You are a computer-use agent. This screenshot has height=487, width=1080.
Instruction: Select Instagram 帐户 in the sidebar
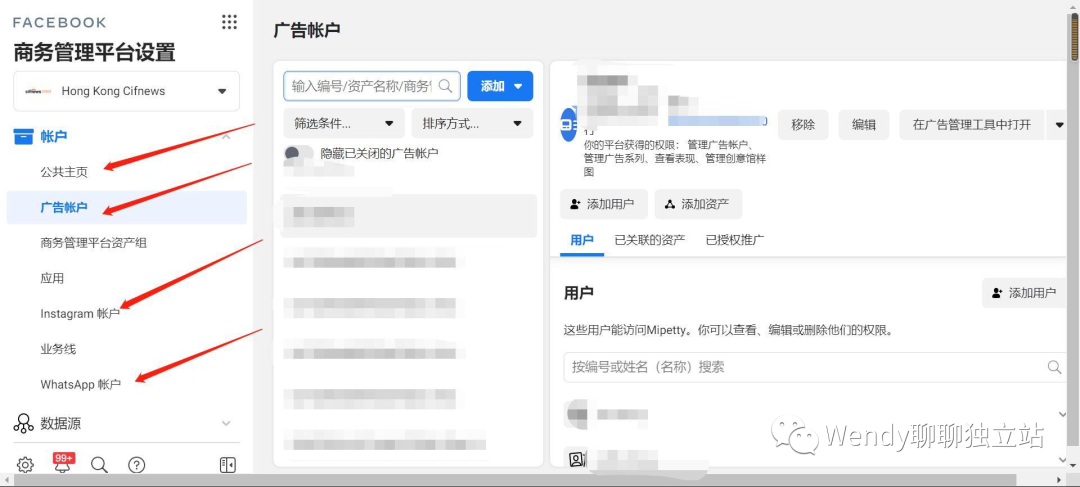click(80, 313)
